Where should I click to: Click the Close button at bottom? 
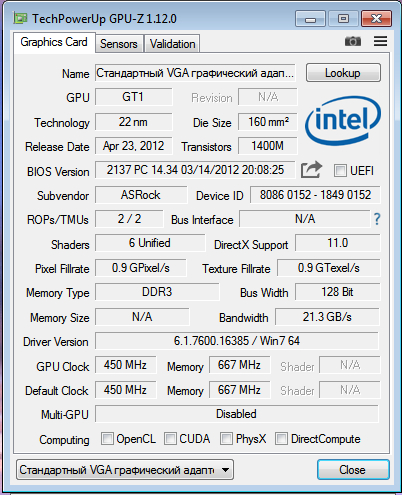[353, 470]
